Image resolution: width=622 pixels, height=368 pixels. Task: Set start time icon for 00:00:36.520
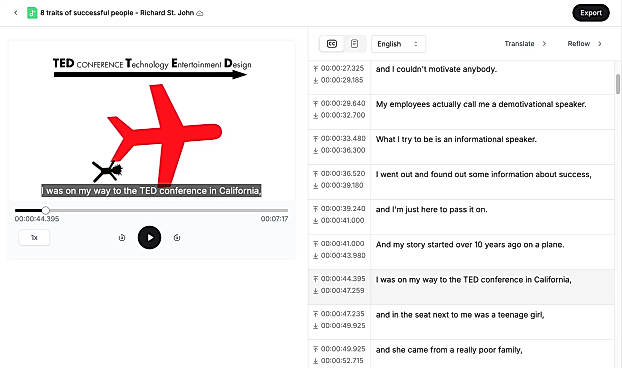coord(316,174)
